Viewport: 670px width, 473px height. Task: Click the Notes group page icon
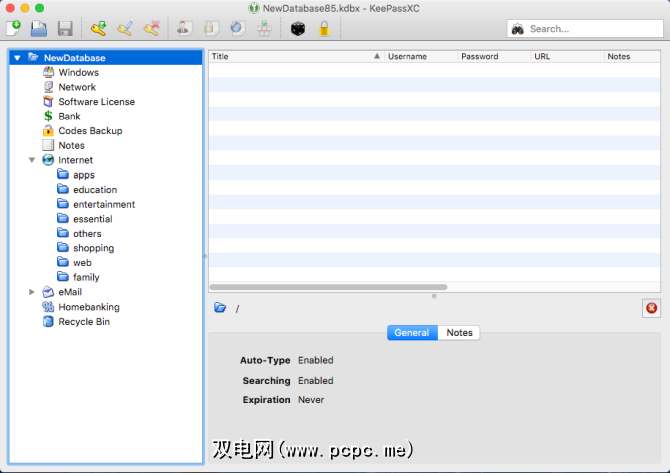48,145
